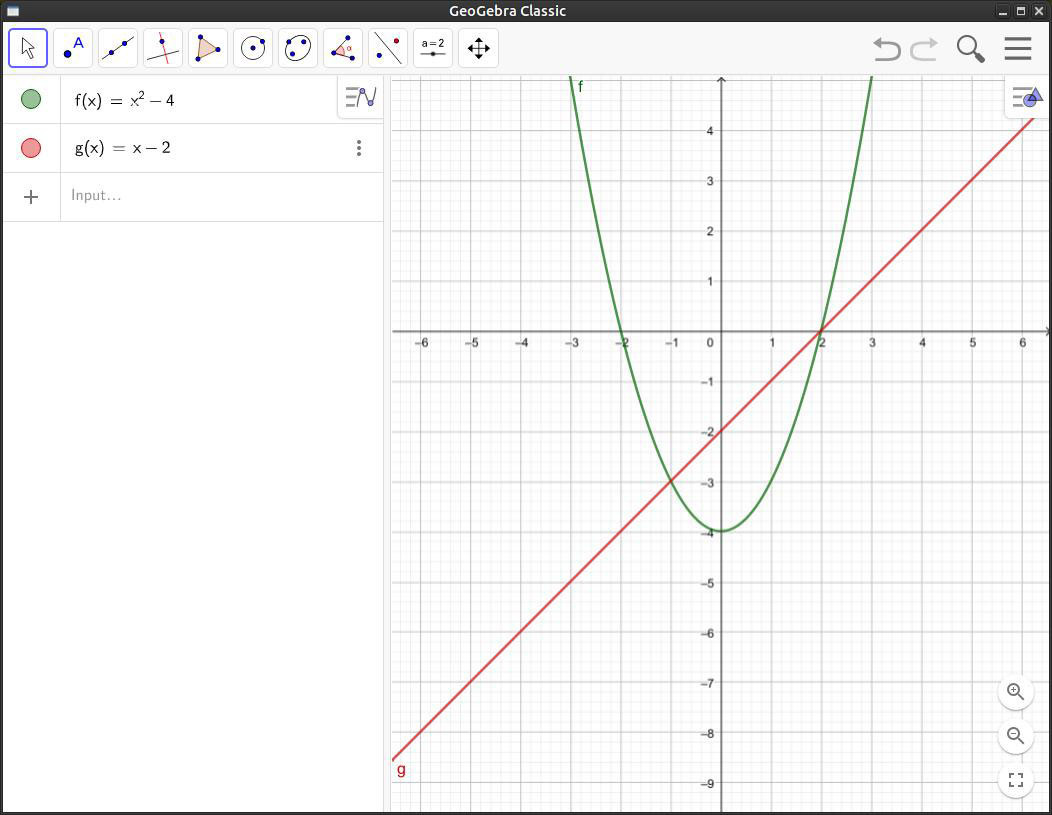Select Reflect about Line tool
Screen dimensions: 1052x815
[x=388, y=48]
